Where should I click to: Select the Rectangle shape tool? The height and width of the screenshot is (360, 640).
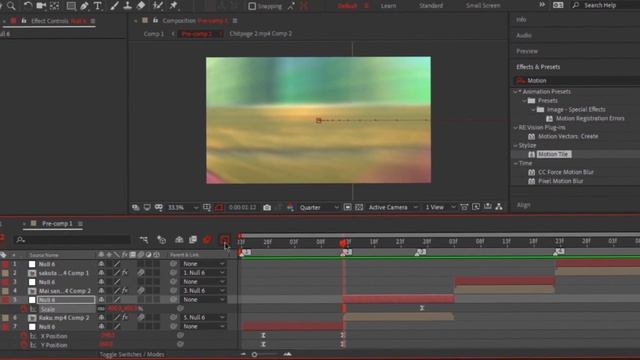point(71,5)
